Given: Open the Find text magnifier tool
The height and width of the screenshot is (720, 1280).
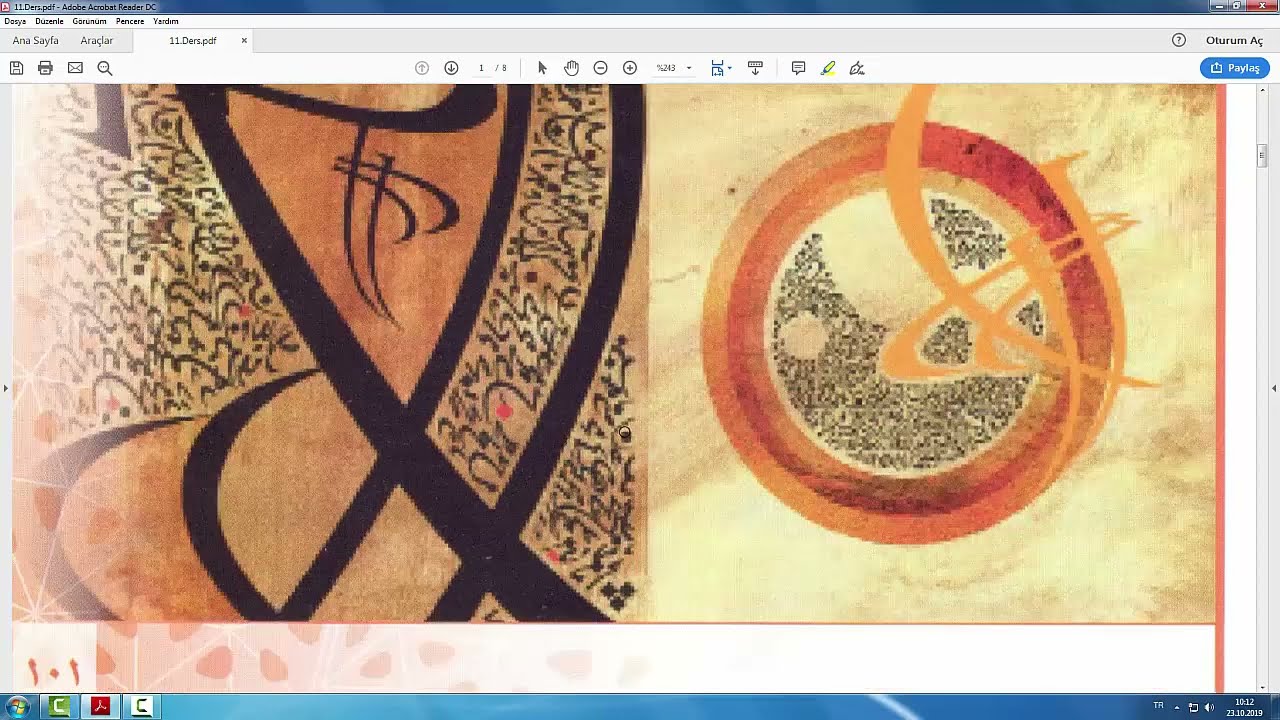Looking at the screenshot, I should (x=105, y=68).
